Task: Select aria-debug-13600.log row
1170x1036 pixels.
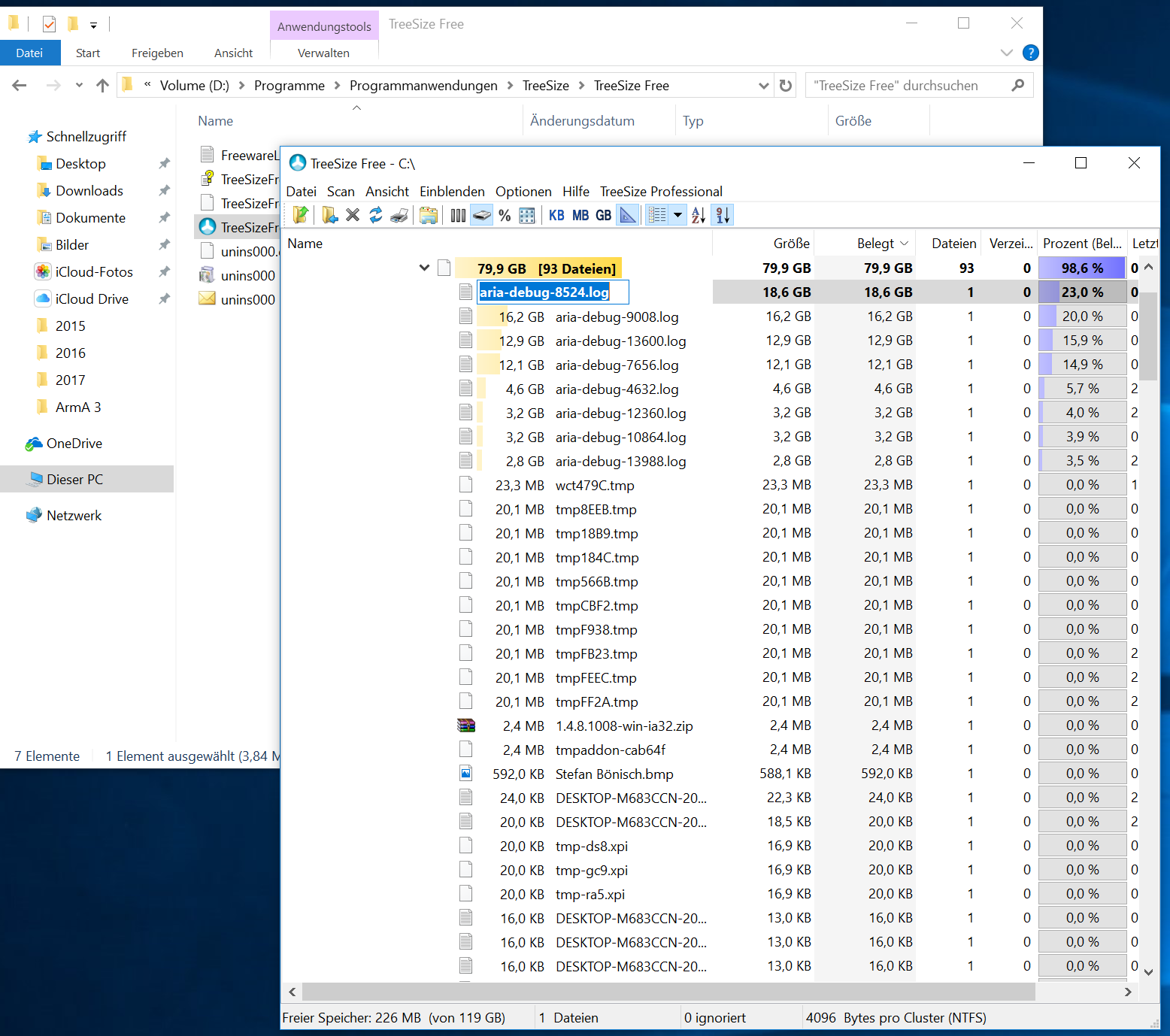Action: click(620, 341)
